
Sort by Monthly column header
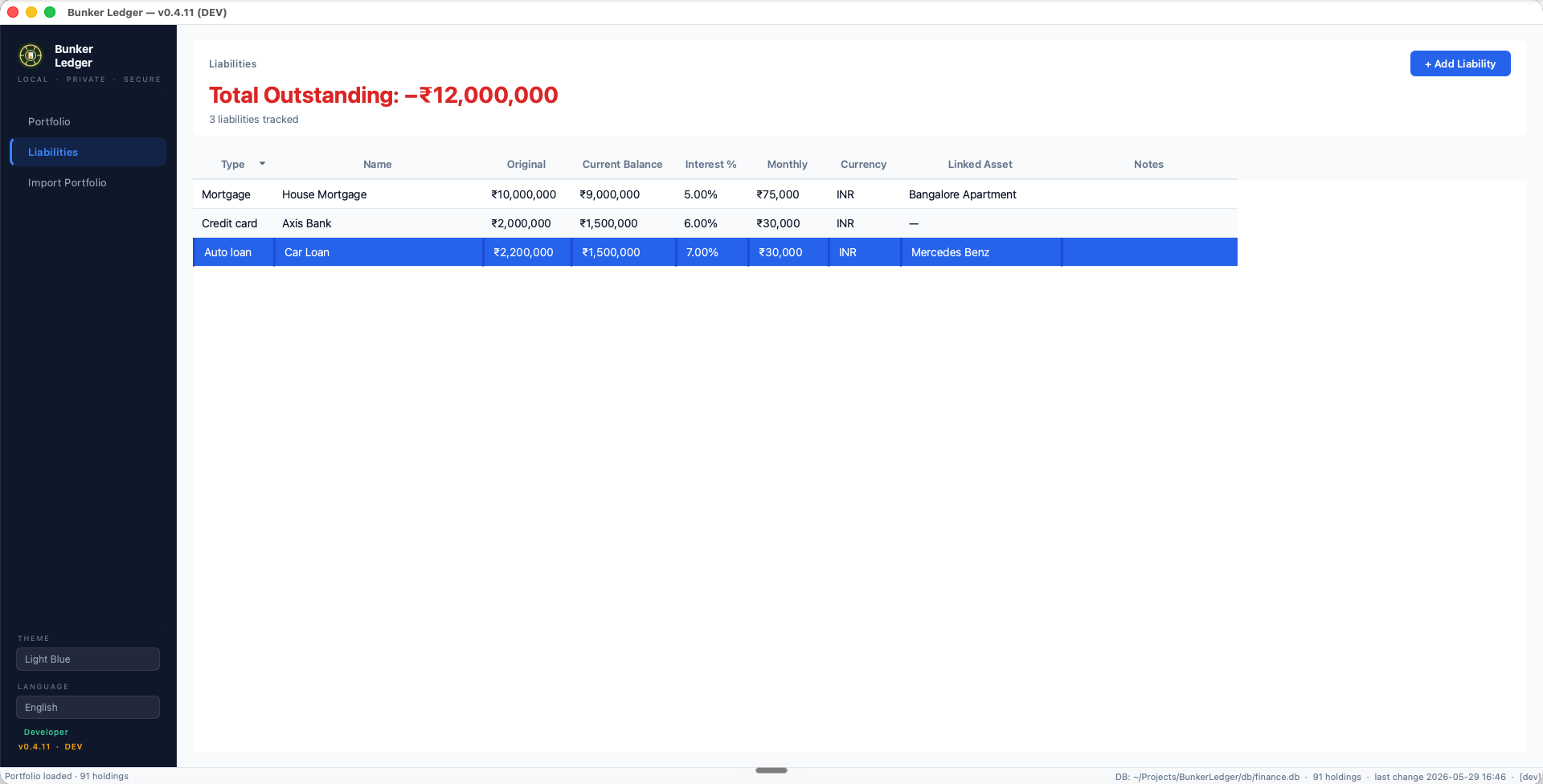pos(788,164)
